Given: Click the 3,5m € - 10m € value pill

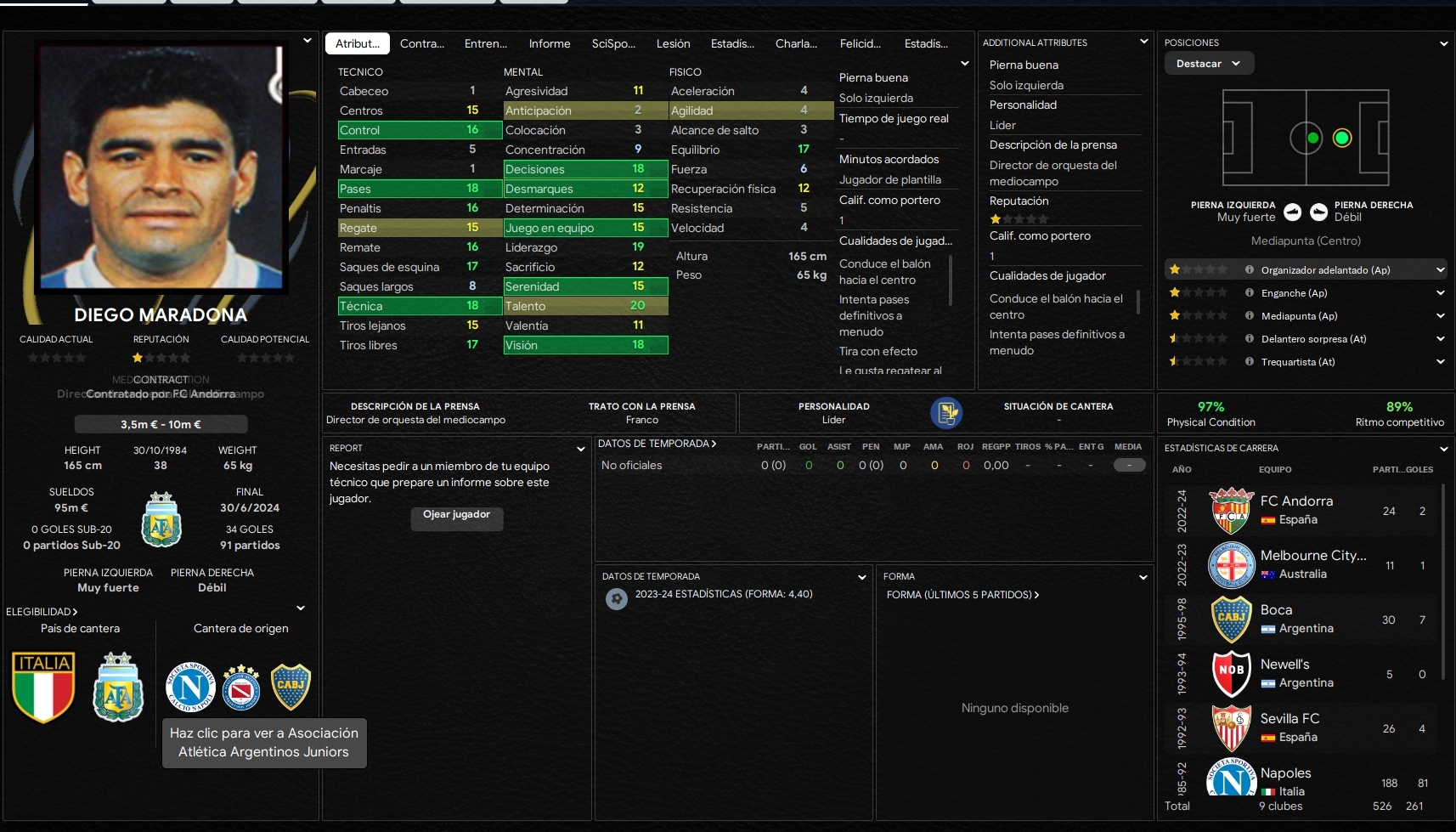Looking at the screenshot, I should pos(161,424).
